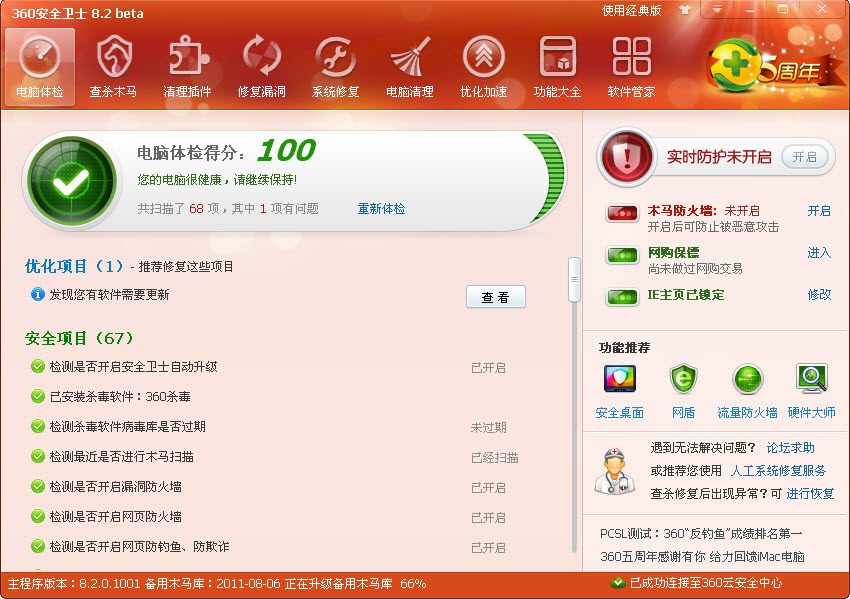This screenshot has width=850, height=599.
Task: Click the 查看 button for software updates
Action: (496, 297)
